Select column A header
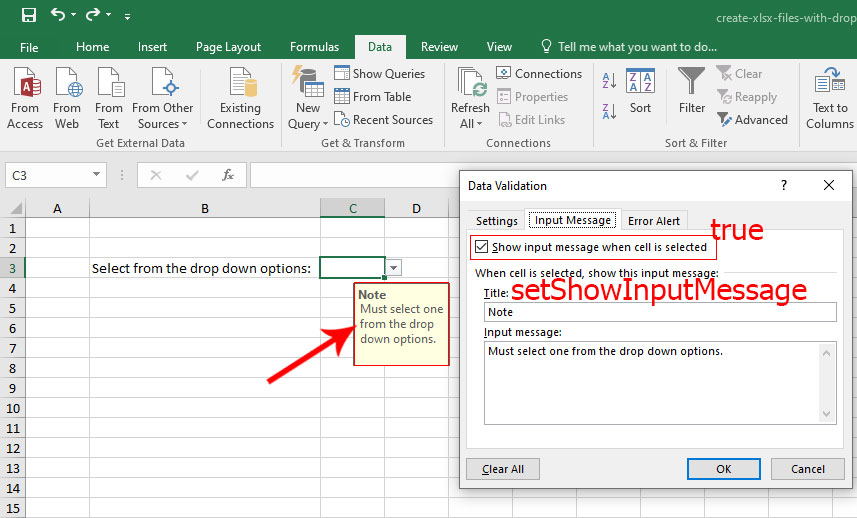Screen dimensions: 857x518 pos(57,208)
